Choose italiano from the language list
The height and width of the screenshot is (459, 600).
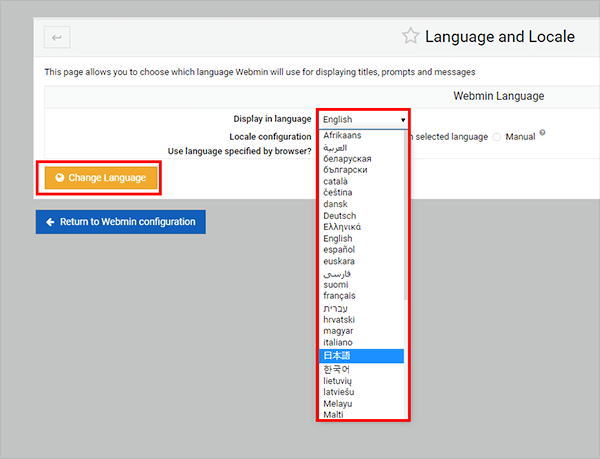(362, 342)
